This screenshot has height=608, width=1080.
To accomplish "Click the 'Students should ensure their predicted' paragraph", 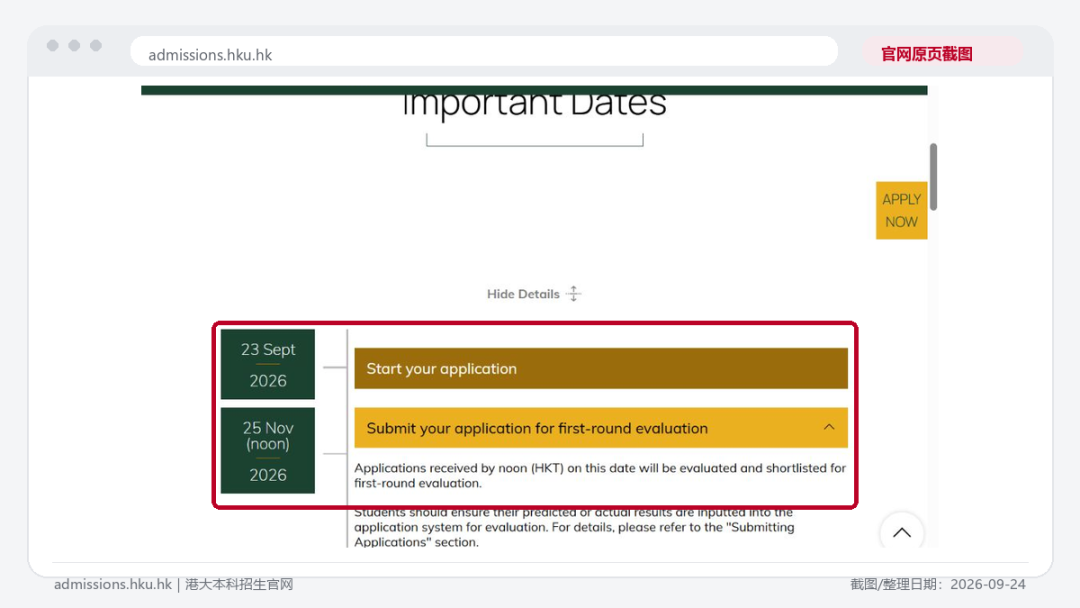I will coord(574,527).
